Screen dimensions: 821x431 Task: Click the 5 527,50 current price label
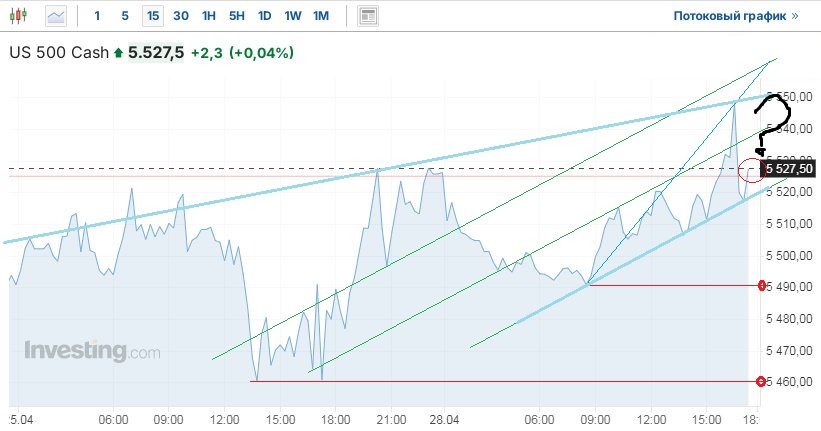coord(790,170)
